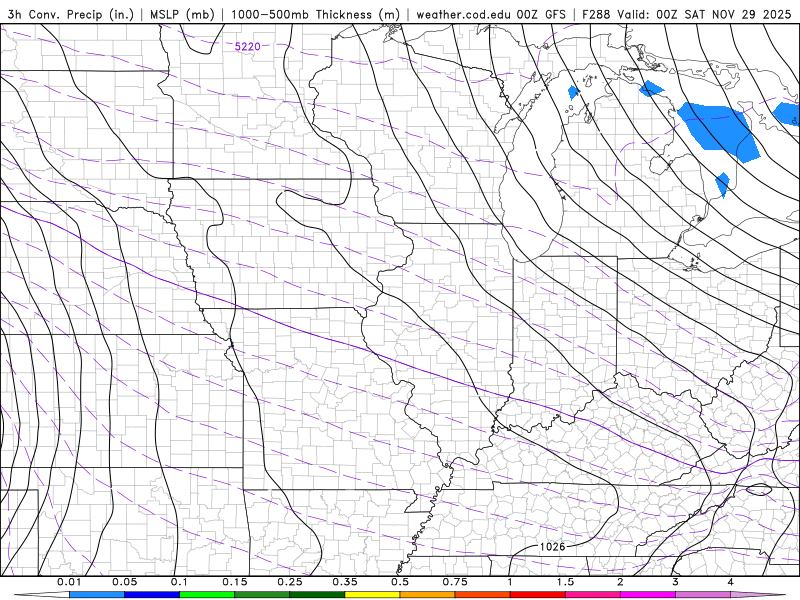Select the yellow legend color segment
The height and width of the screenshot is (600, 800).
(372, 595)
